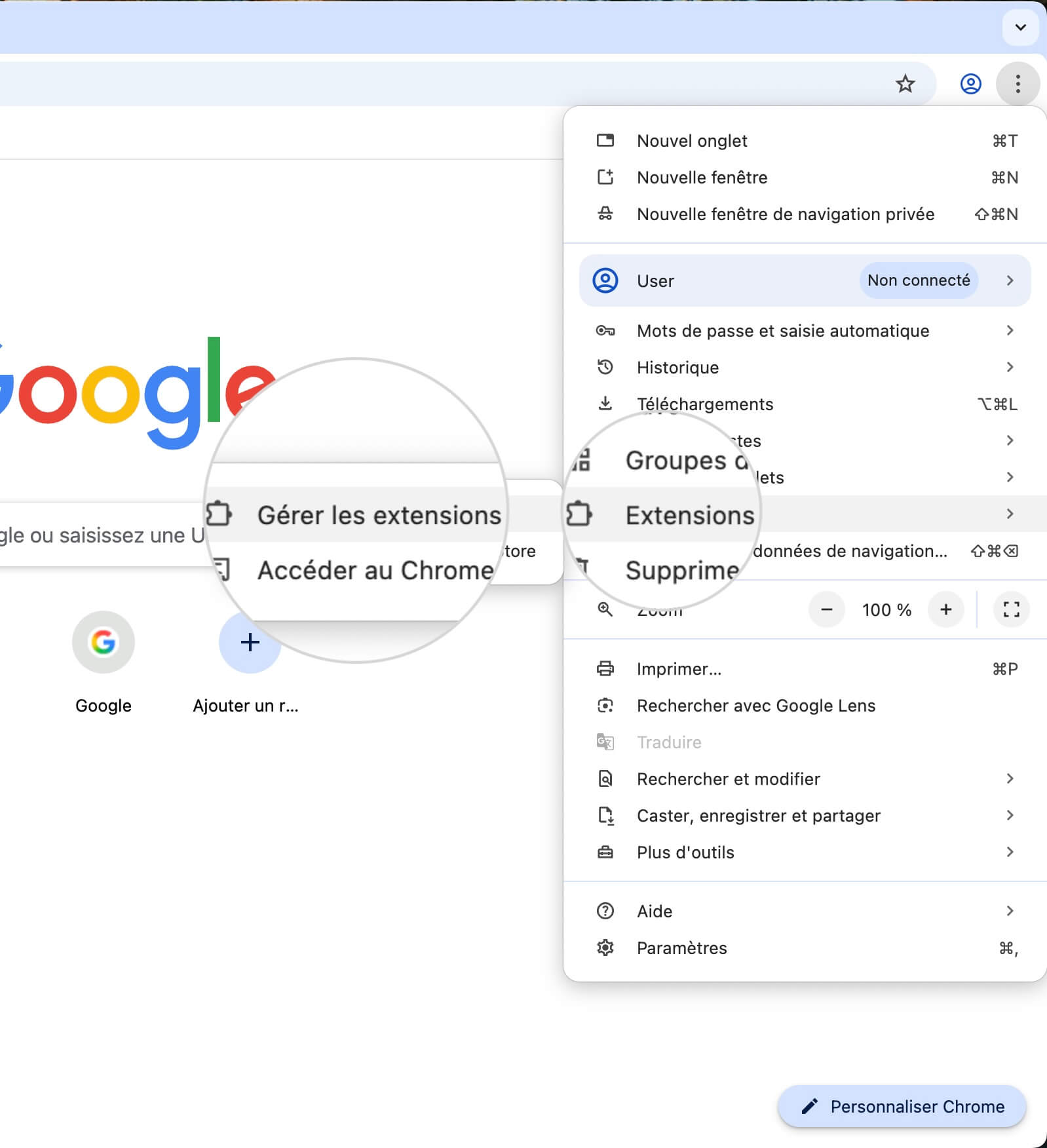The width and height of the screenshot is (1047, 1148).
Task: Choose Nouvelle fenêtre from the menu
Action: click(805, 177)
